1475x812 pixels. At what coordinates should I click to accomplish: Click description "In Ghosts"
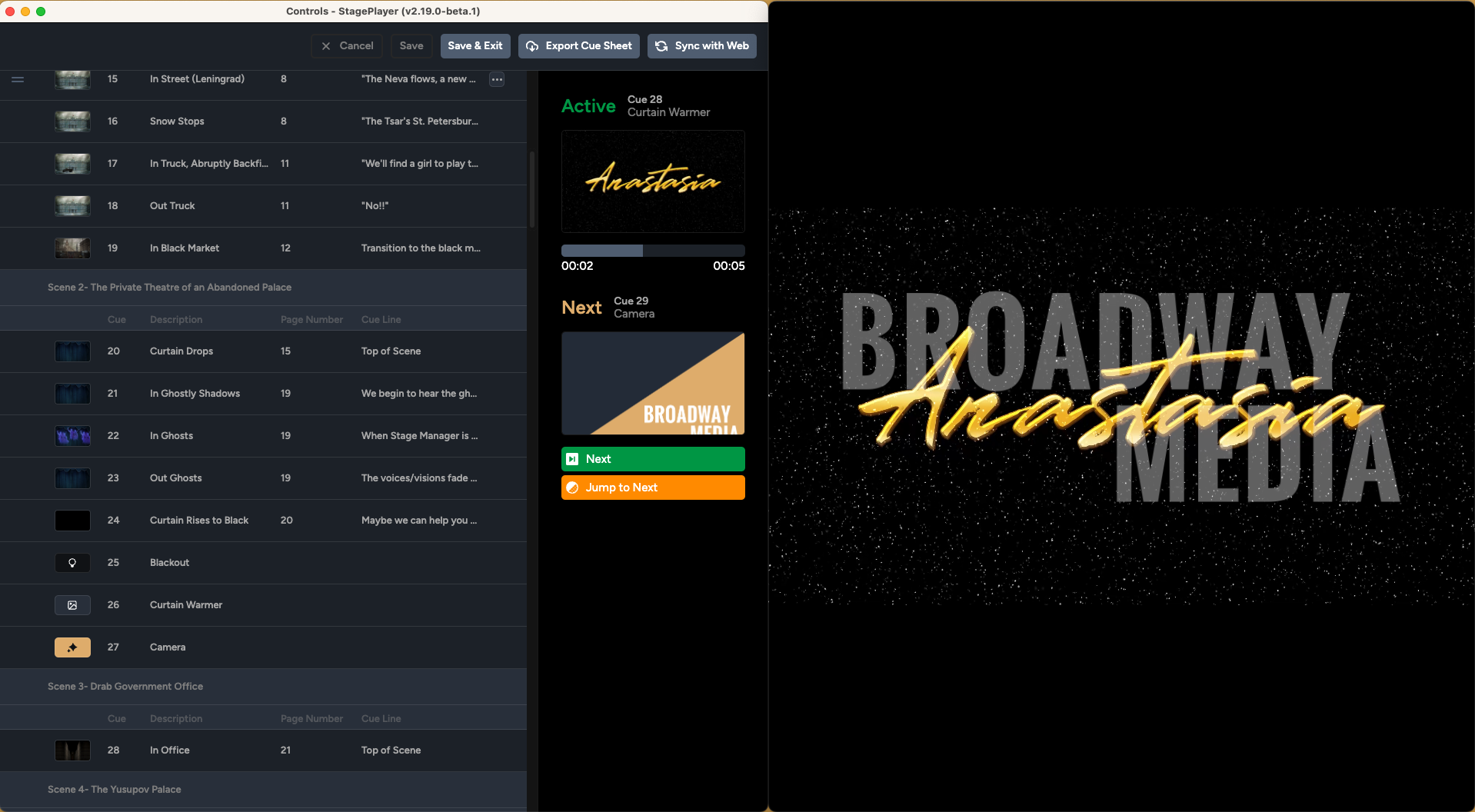[x=171, y=436]
